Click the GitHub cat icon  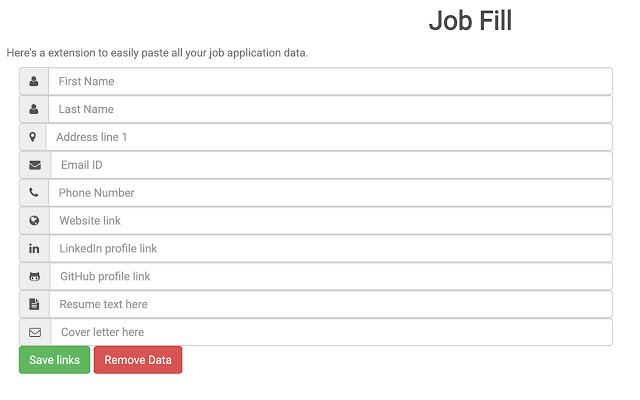[34, 277]
